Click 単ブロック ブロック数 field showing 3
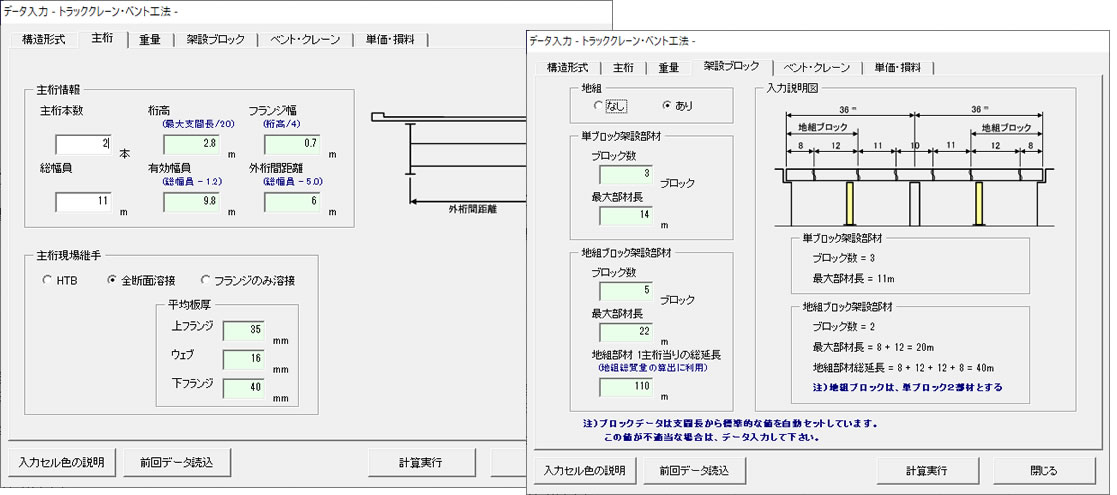Image resolution: width=1117 pixels, height=495 pixels. 626,175
